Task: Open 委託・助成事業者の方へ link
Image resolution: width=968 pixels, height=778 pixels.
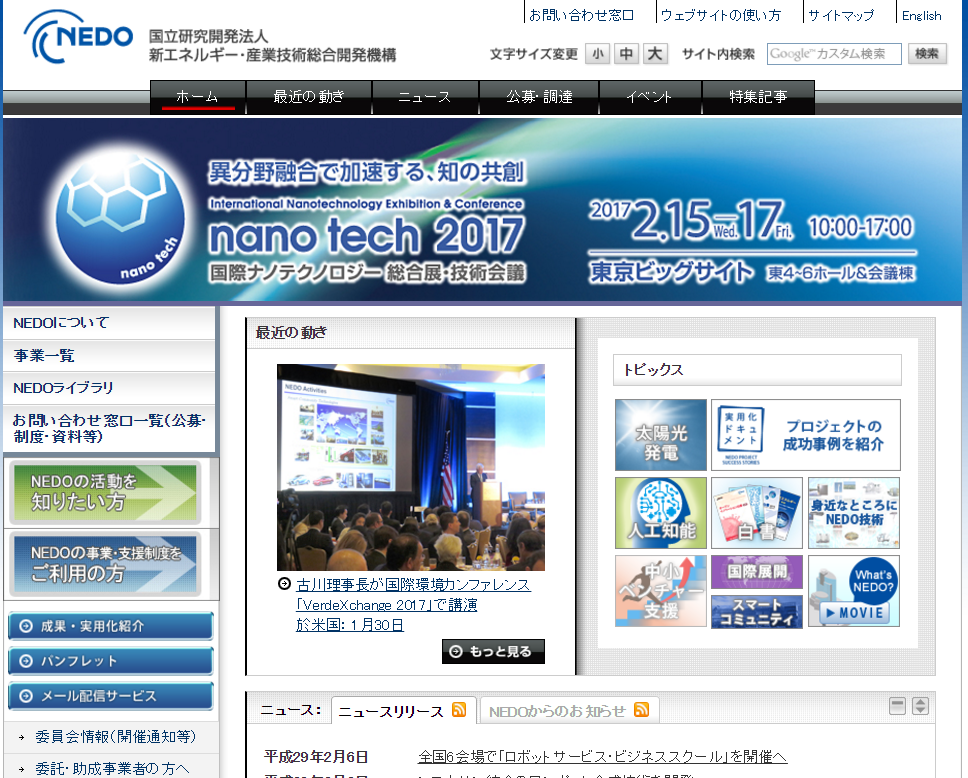Action: click(112, 769)
